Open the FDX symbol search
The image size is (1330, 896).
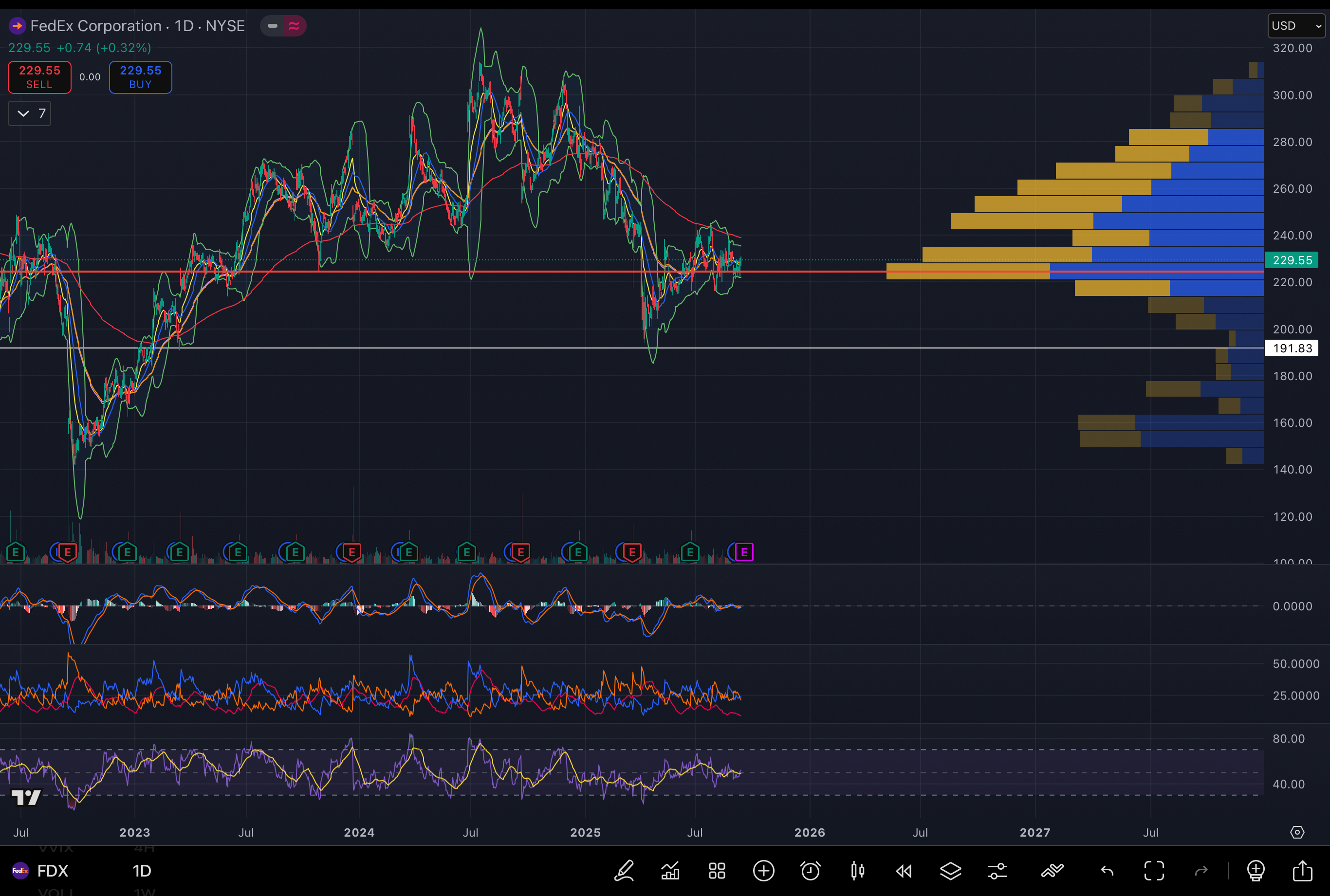point(53,871)
